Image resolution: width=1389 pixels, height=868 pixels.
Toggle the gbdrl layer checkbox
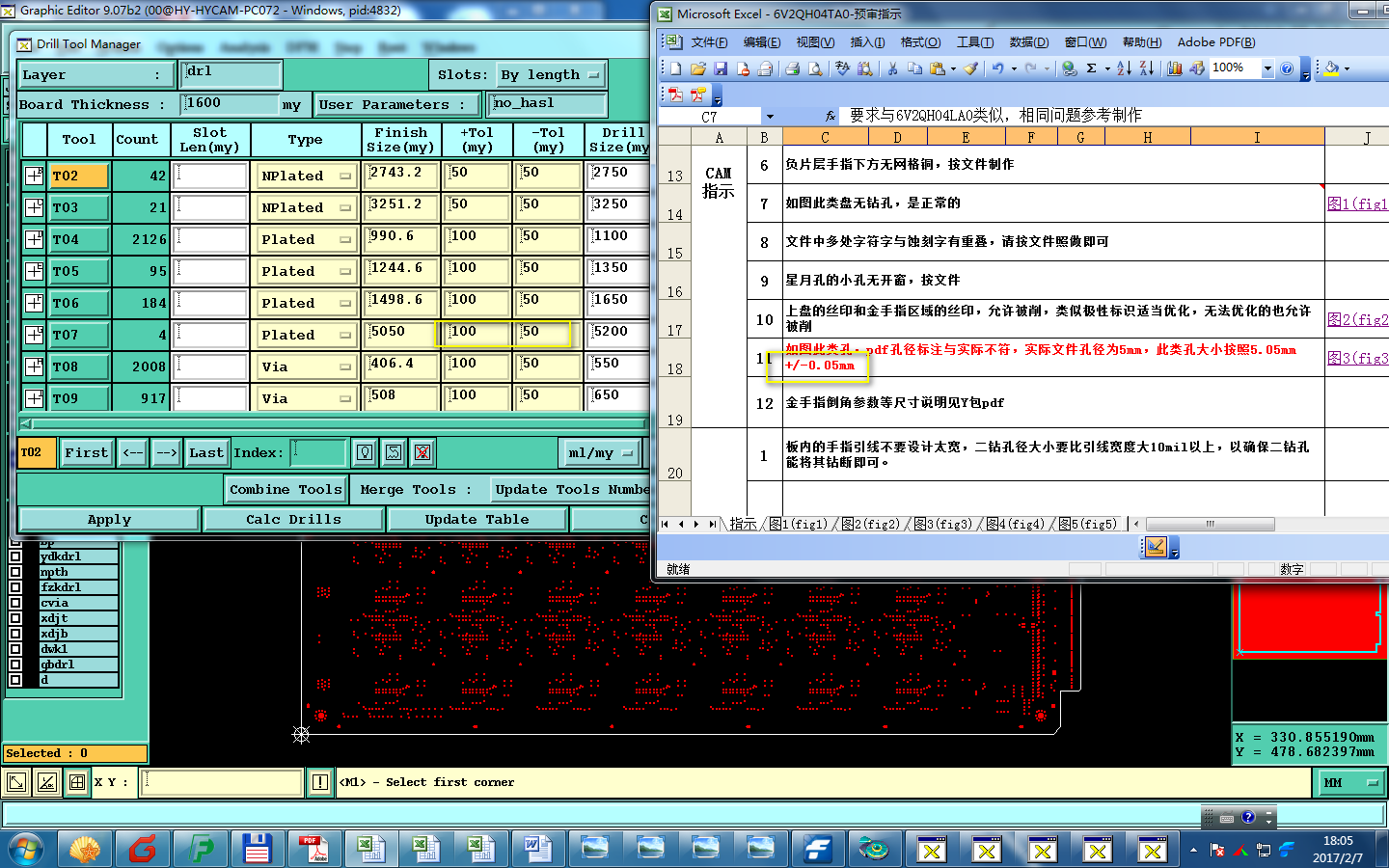click(x=14, y=665)
